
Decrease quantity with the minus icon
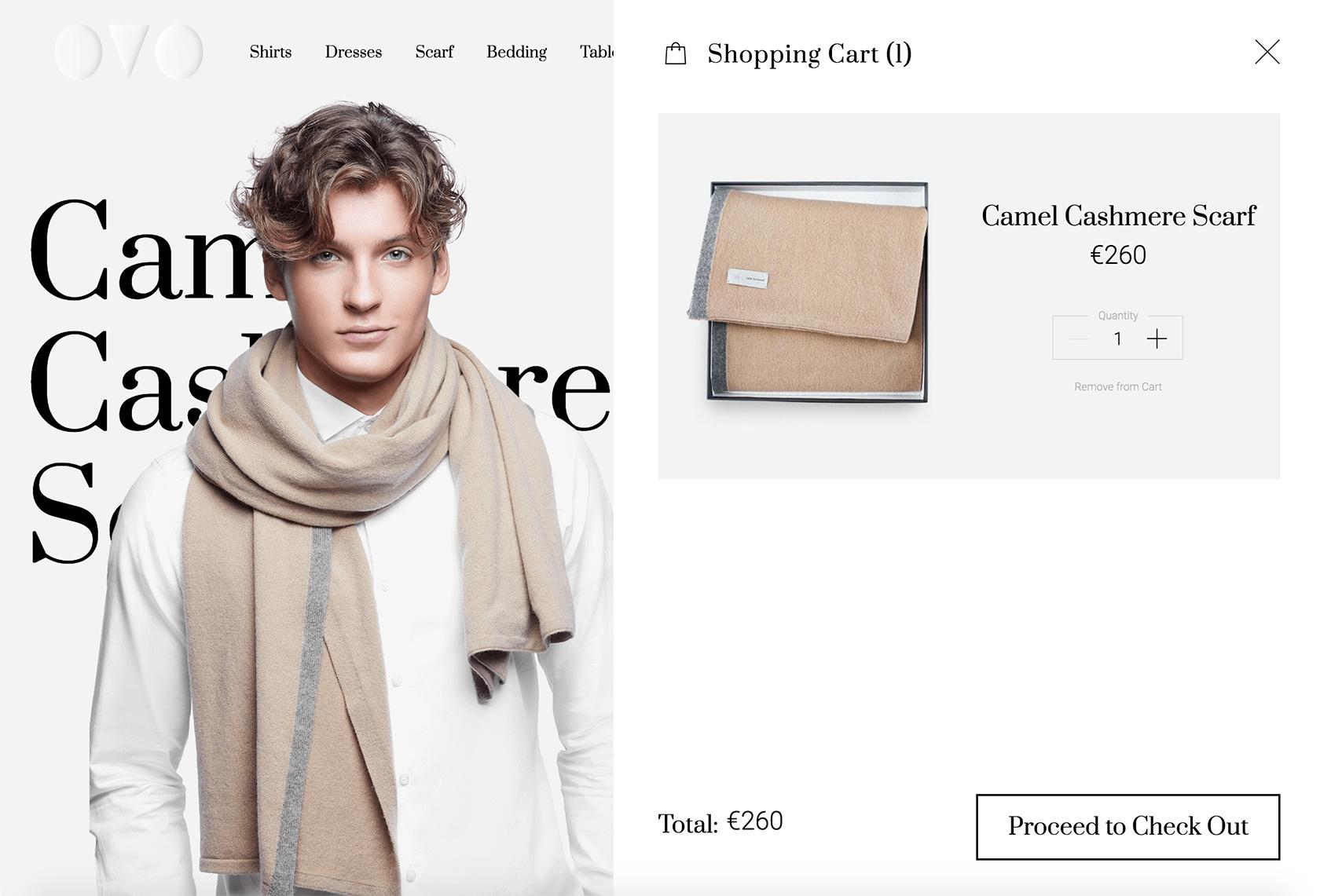tap(1079, 338)
